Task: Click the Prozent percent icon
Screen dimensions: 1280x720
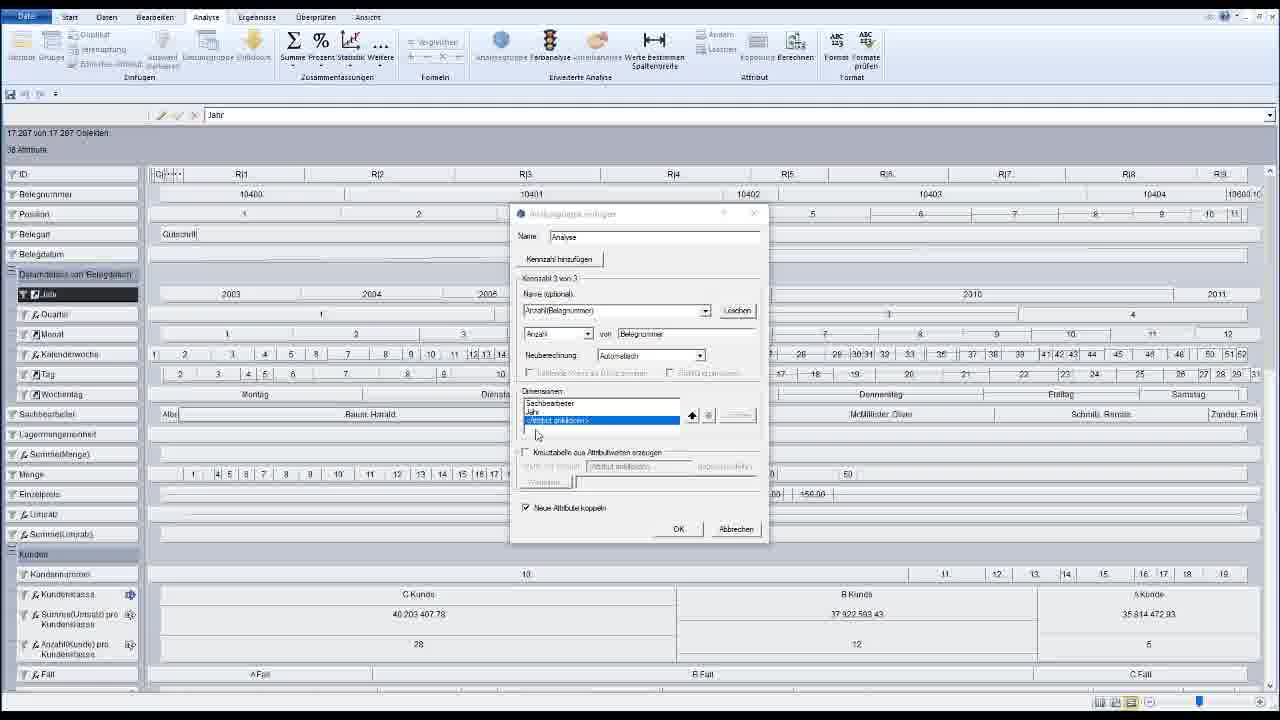Action: click(321, 40)
